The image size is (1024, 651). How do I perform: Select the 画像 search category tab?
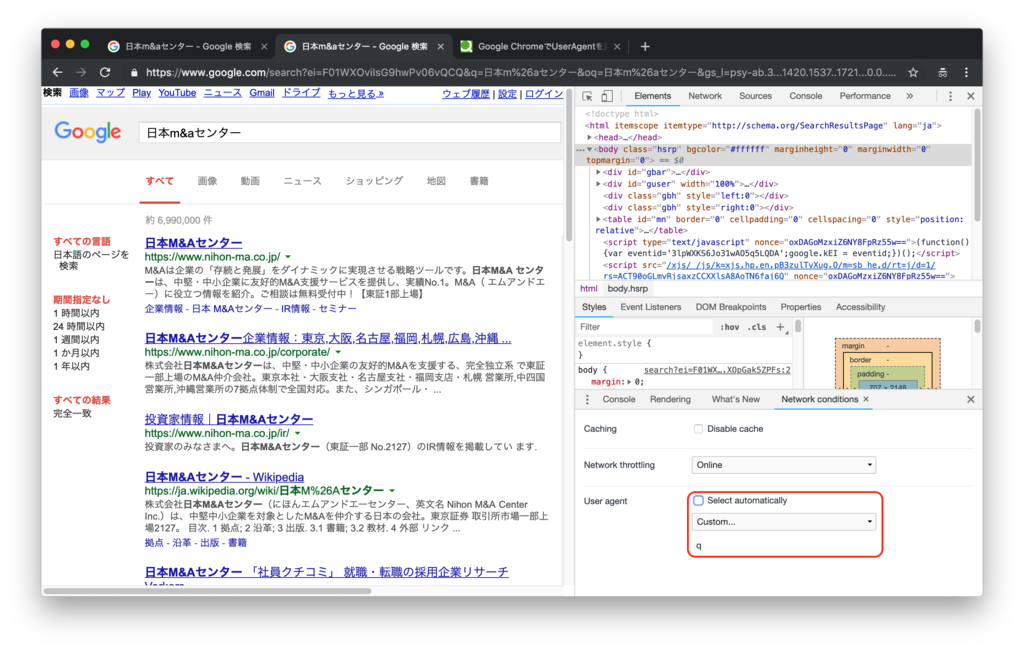click(207, 181)
